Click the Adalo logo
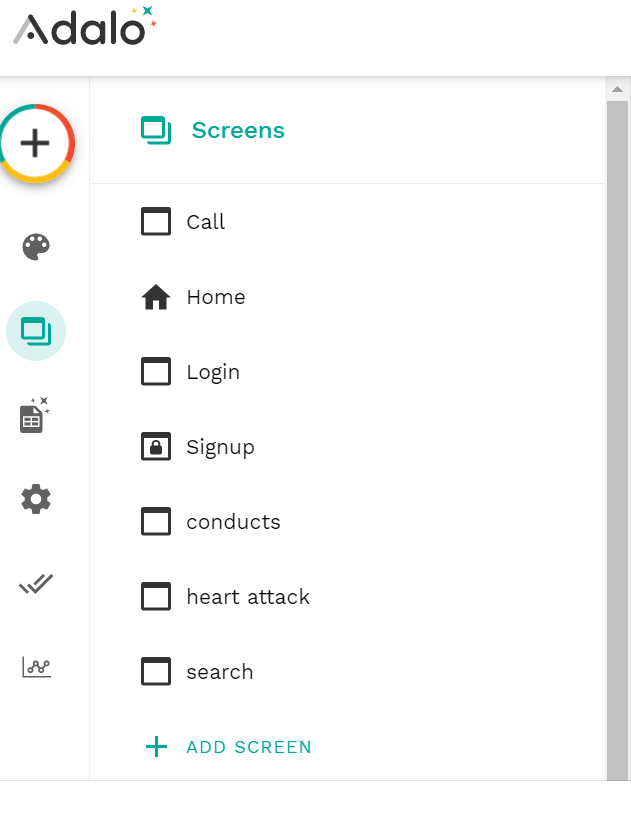Screen dimensions: 631x821 click(85, 26)
